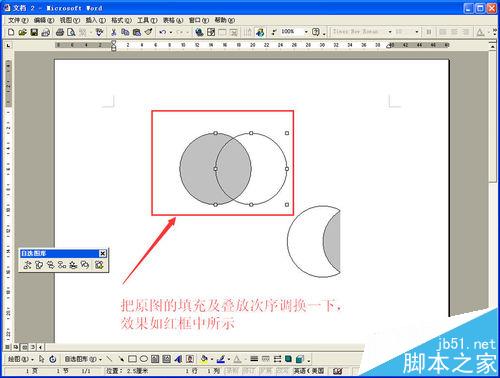The height and width of the screenshot is (378, 500).
Task: Click the tab alignment selector at ruler corner
Action: tap(8, 45)
